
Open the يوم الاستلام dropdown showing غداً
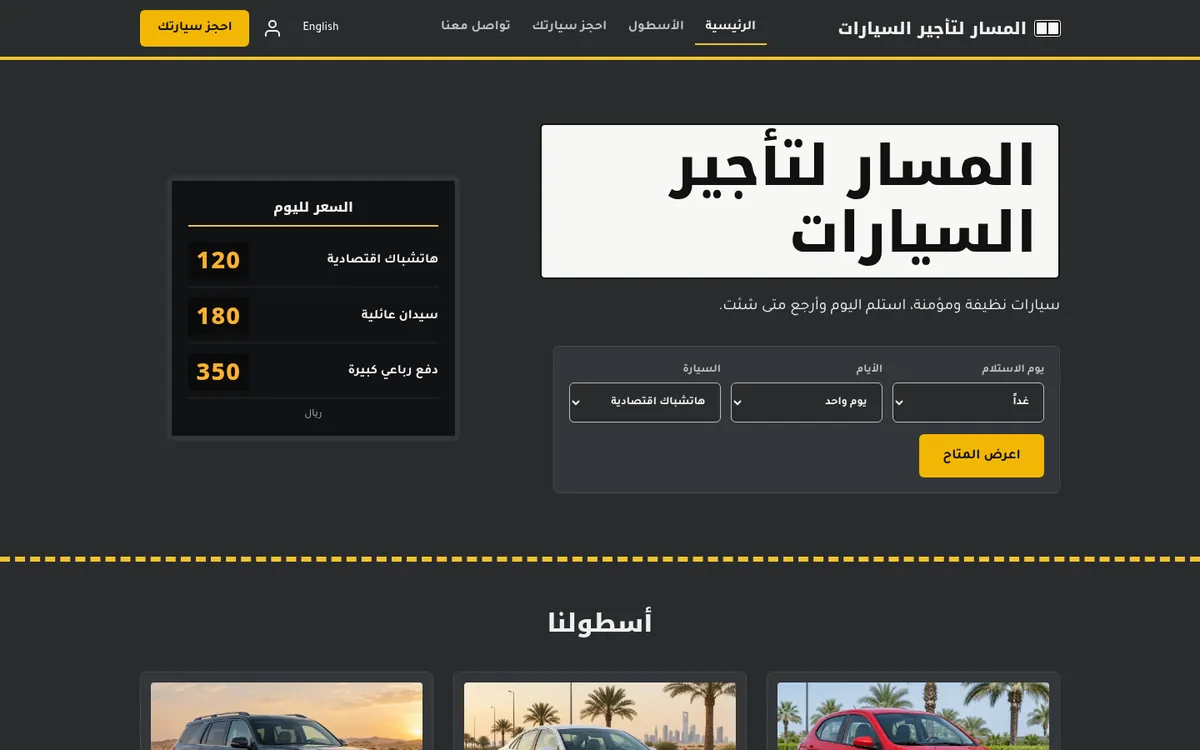pos(968,402)
